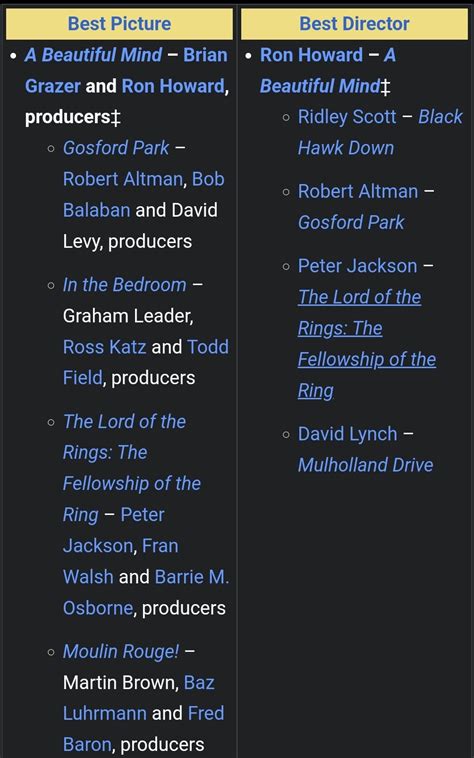This screenshot has width=474, height=758.
Task: Click the Gosford Park link under Best Picture
Action: (x=116, y=148)
